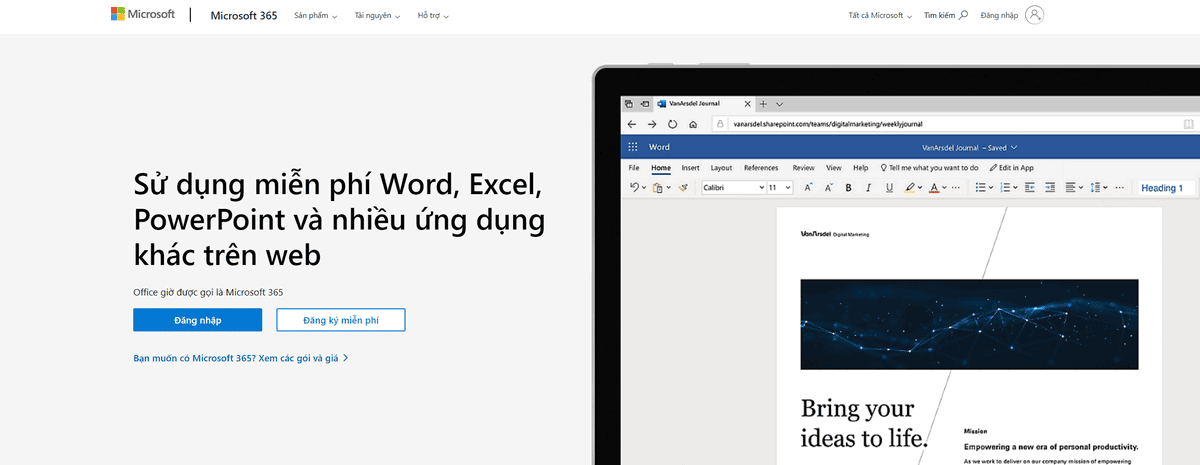This screenshot has height=465, width=1200.
Task: Select the Help ribbon tab
Action: tap(860, 168)
